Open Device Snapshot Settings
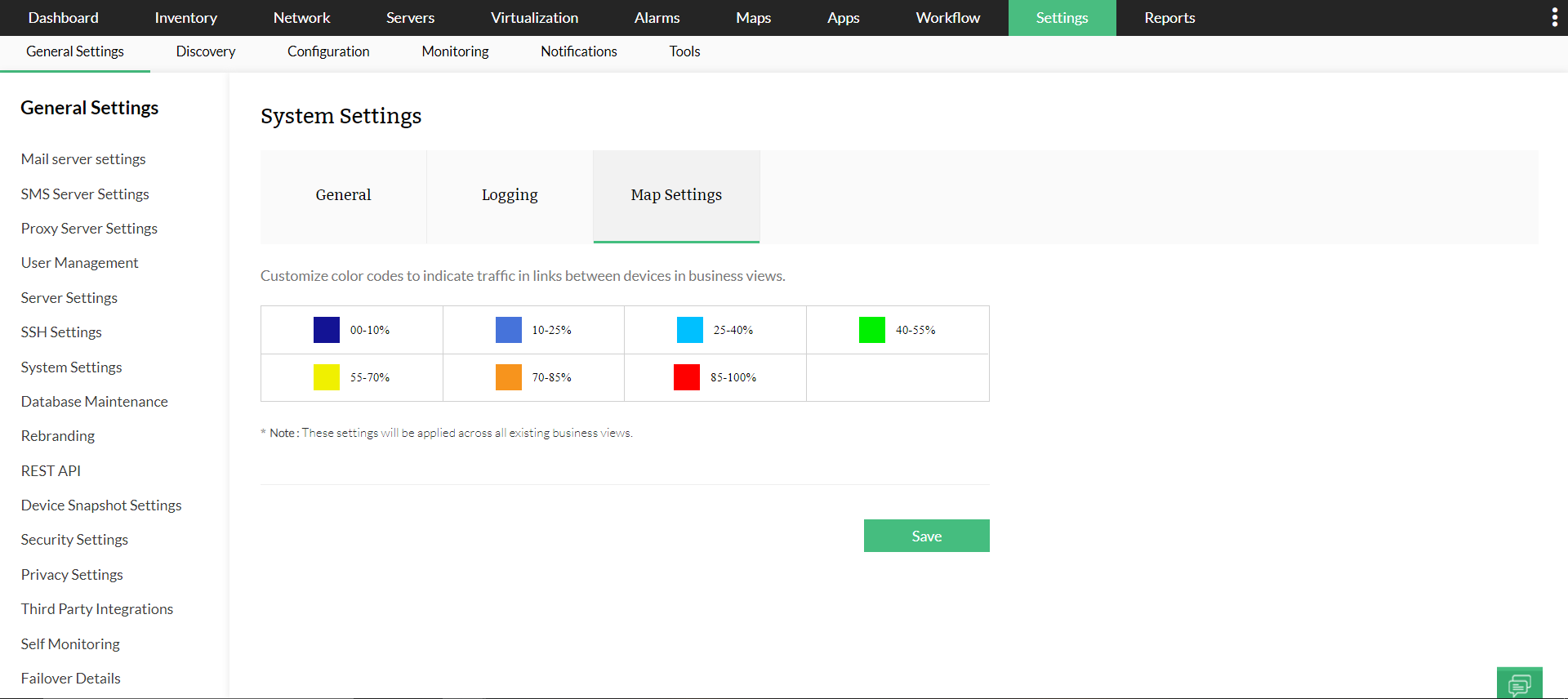This screenshot has width=1568, height=699. point(101,505)
